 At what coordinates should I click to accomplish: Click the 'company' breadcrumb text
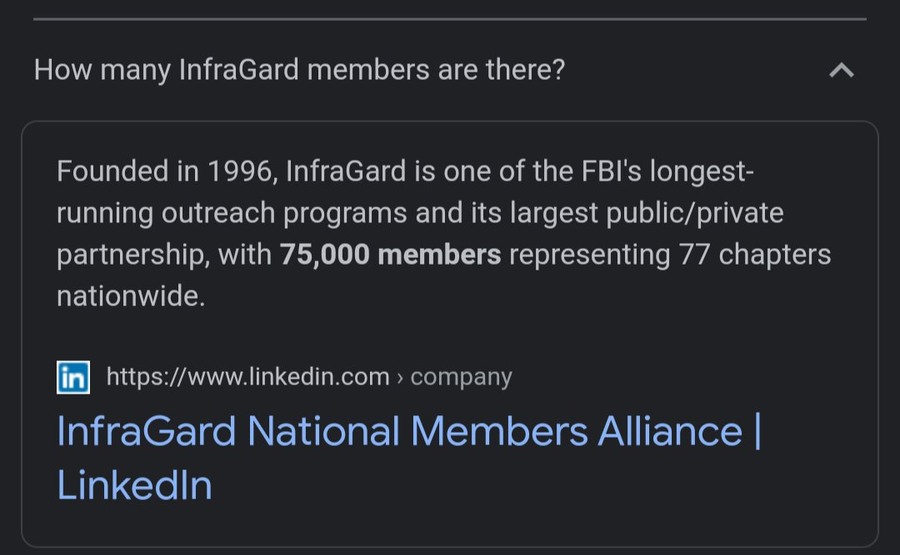tap(461, 377)
